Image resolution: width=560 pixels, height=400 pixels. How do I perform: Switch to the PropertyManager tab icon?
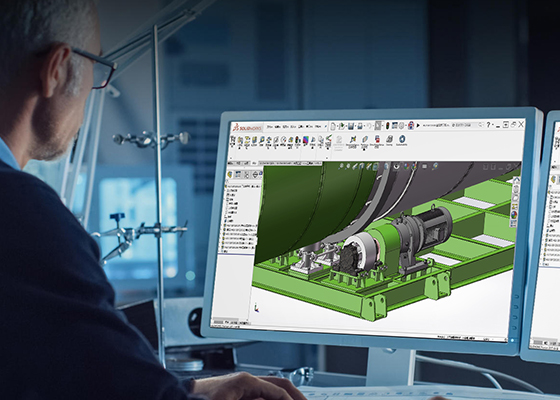click(238, 175)
